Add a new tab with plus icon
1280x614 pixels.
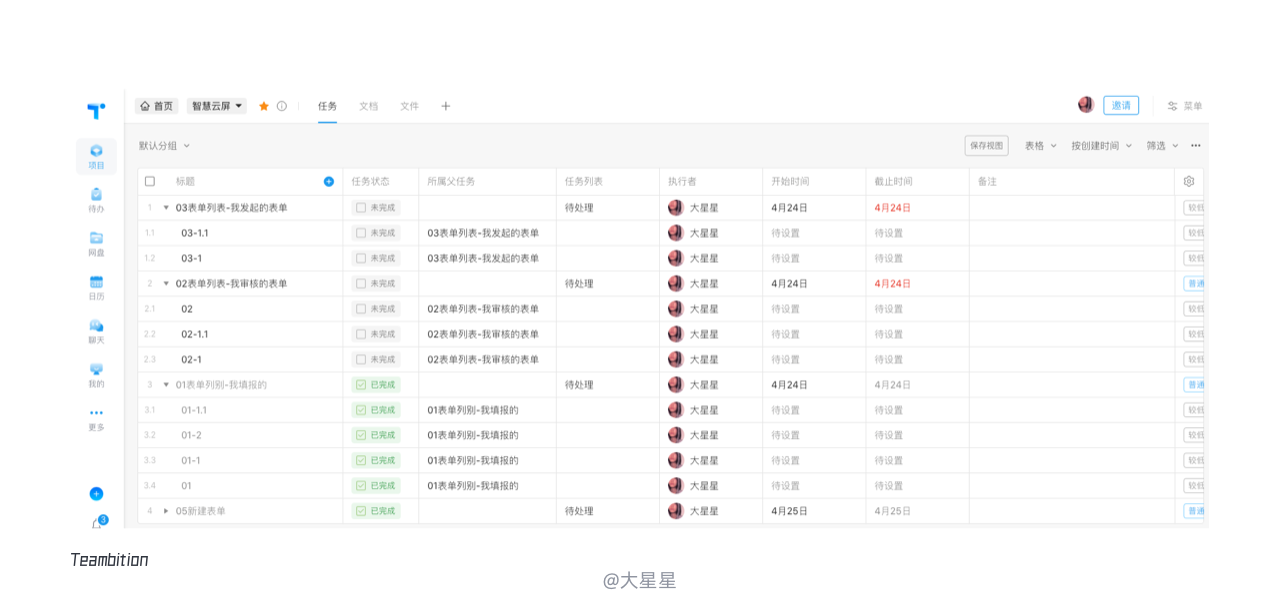click(446, 106)
